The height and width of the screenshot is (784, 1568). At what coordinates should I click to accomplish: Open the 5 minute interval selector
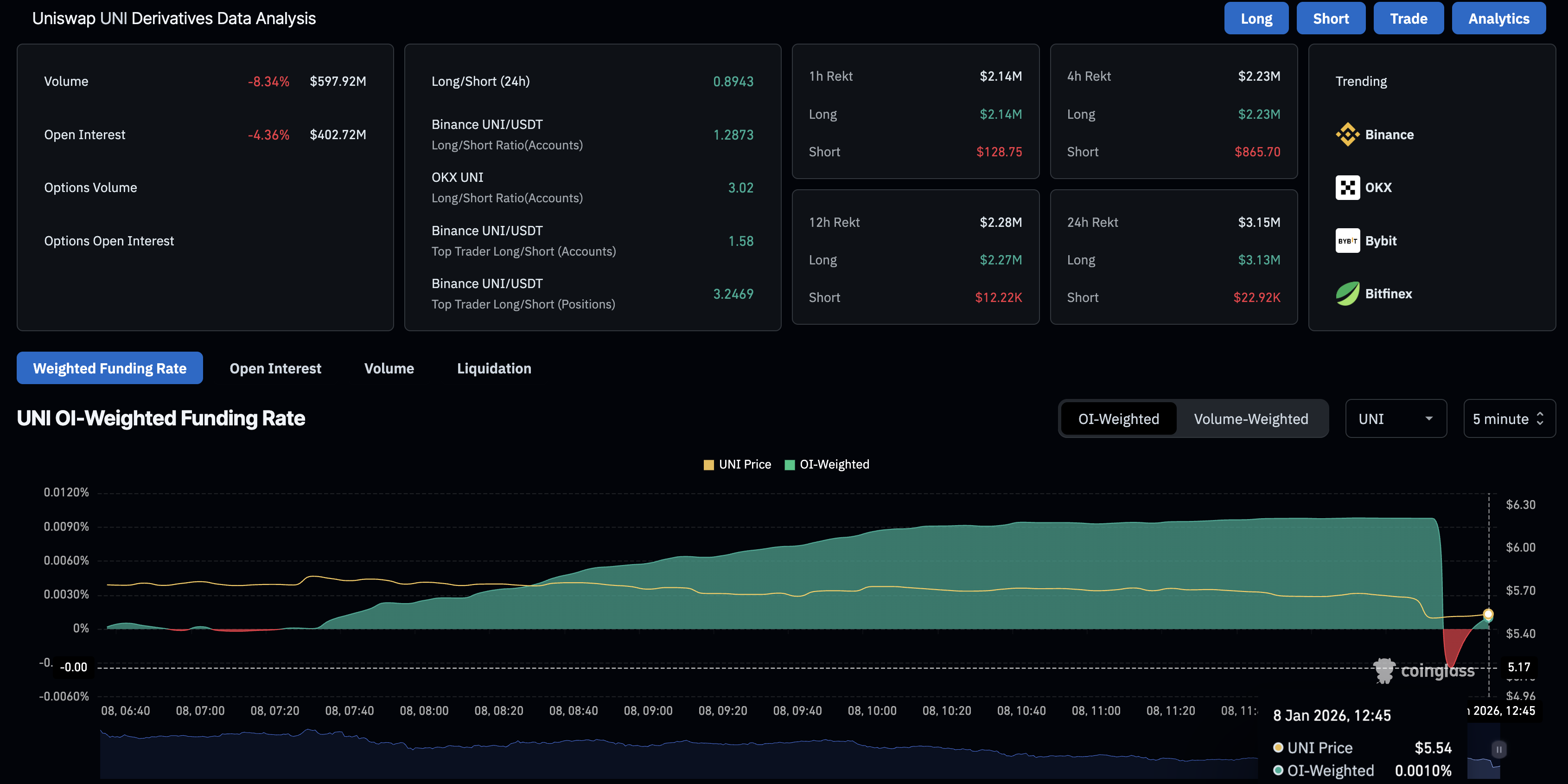coord(1500,418)
